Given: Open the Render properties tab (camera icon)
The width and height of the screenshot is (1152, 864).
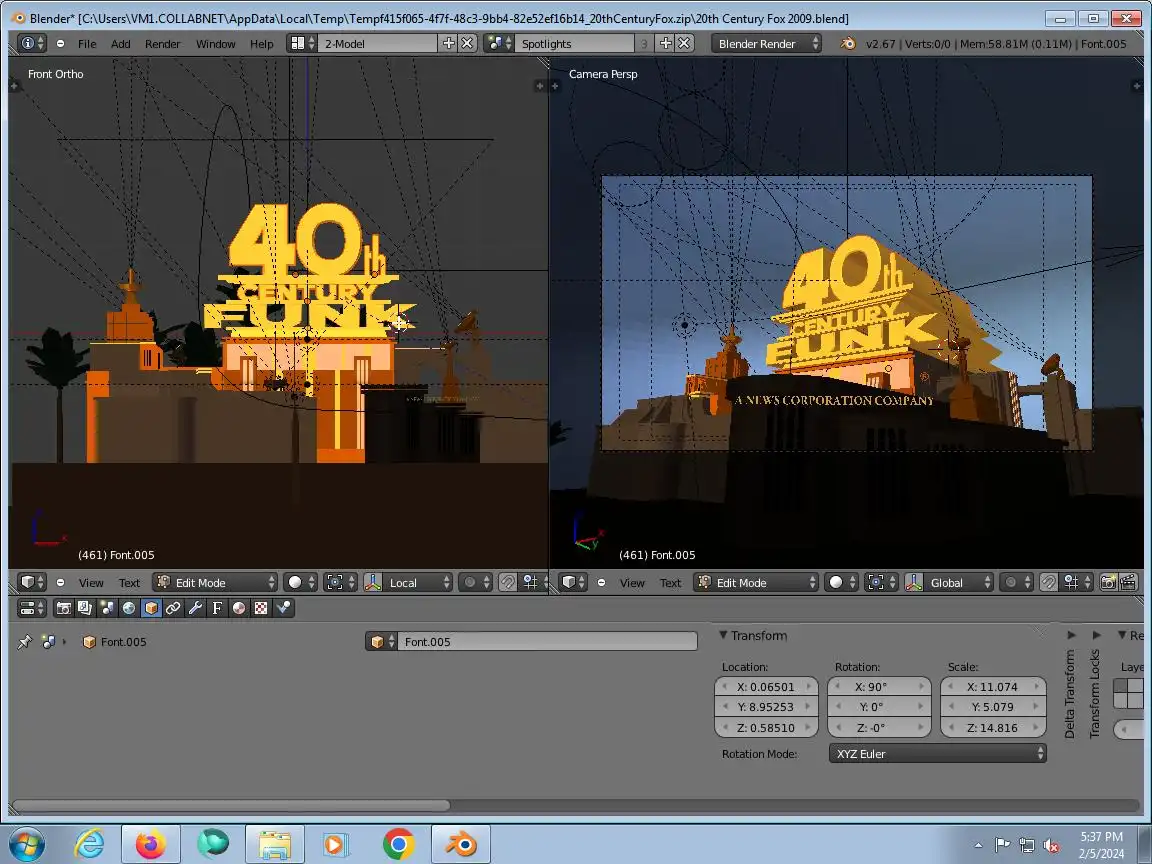Looking at the screenshot, I should 63,608.
